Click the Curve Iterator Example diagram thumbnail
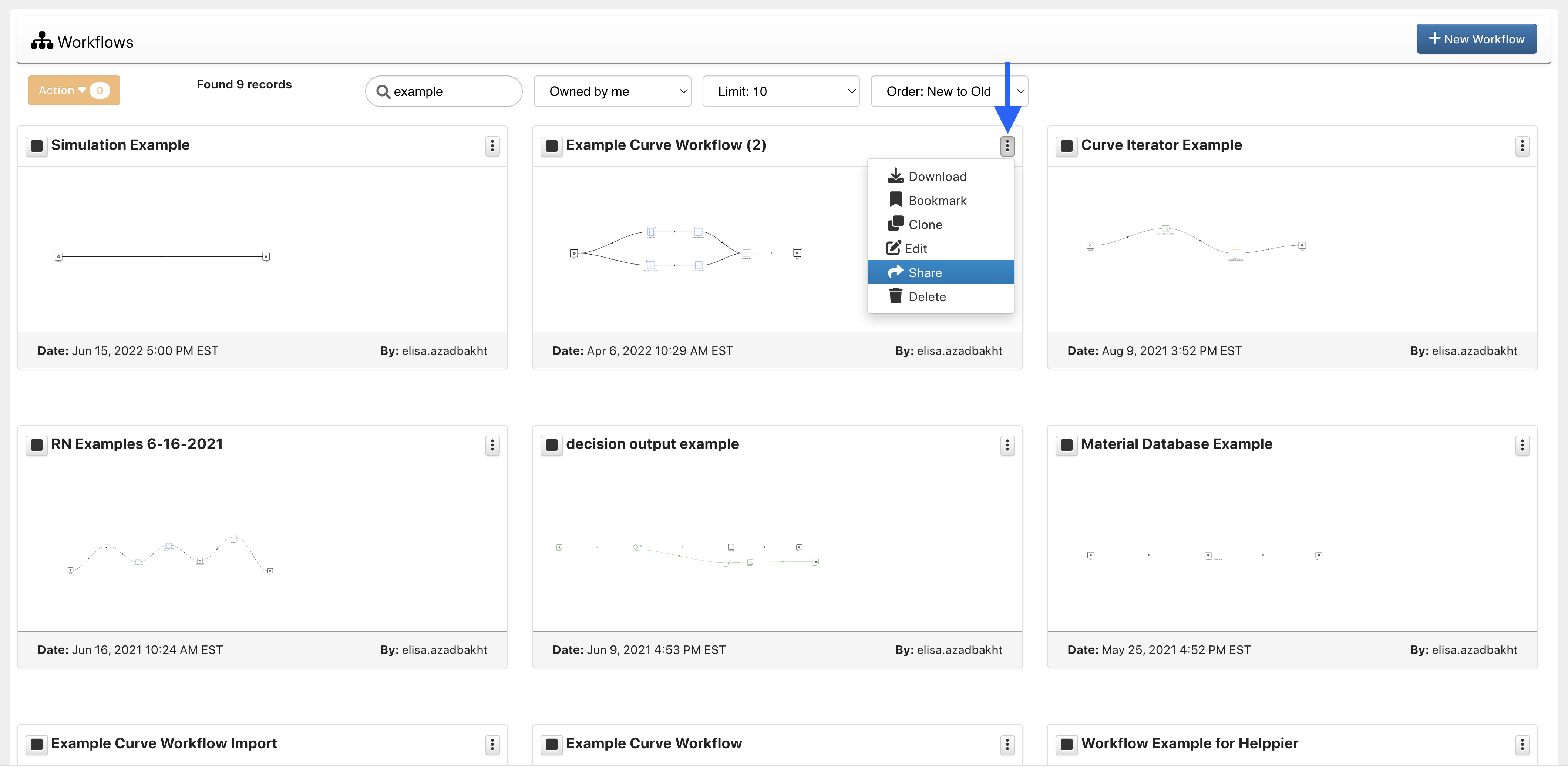Viewport: 1568px width, 769px height. pos(1196,243)
